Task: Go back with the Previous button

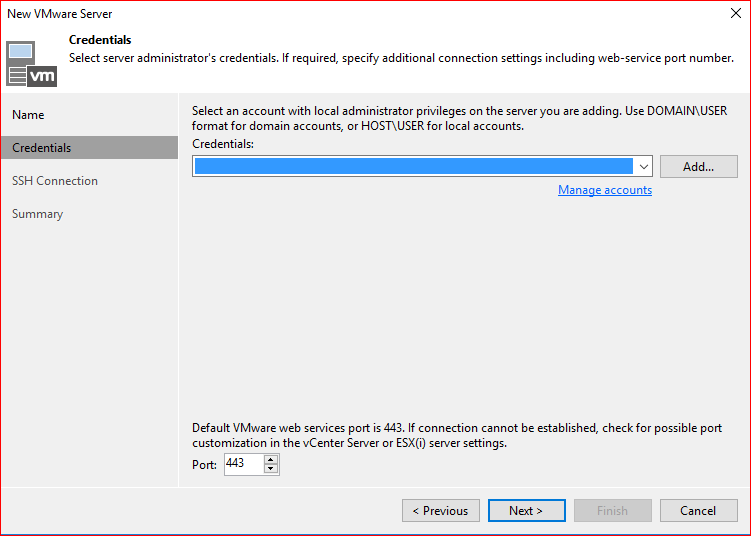Action: pyautogui.click(x=441, y=511)
